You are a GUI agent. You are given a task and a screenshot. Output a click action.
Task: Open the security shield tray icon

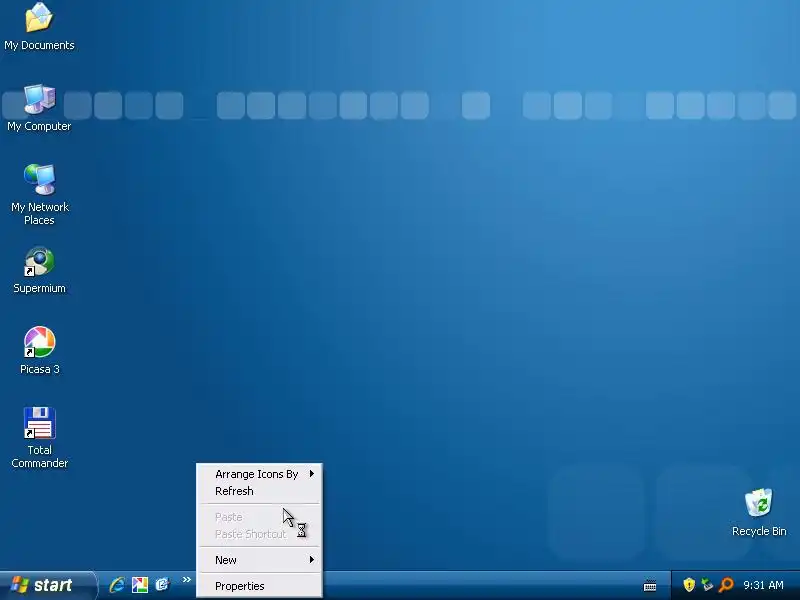pyautogui.click(x=689, y=584)
